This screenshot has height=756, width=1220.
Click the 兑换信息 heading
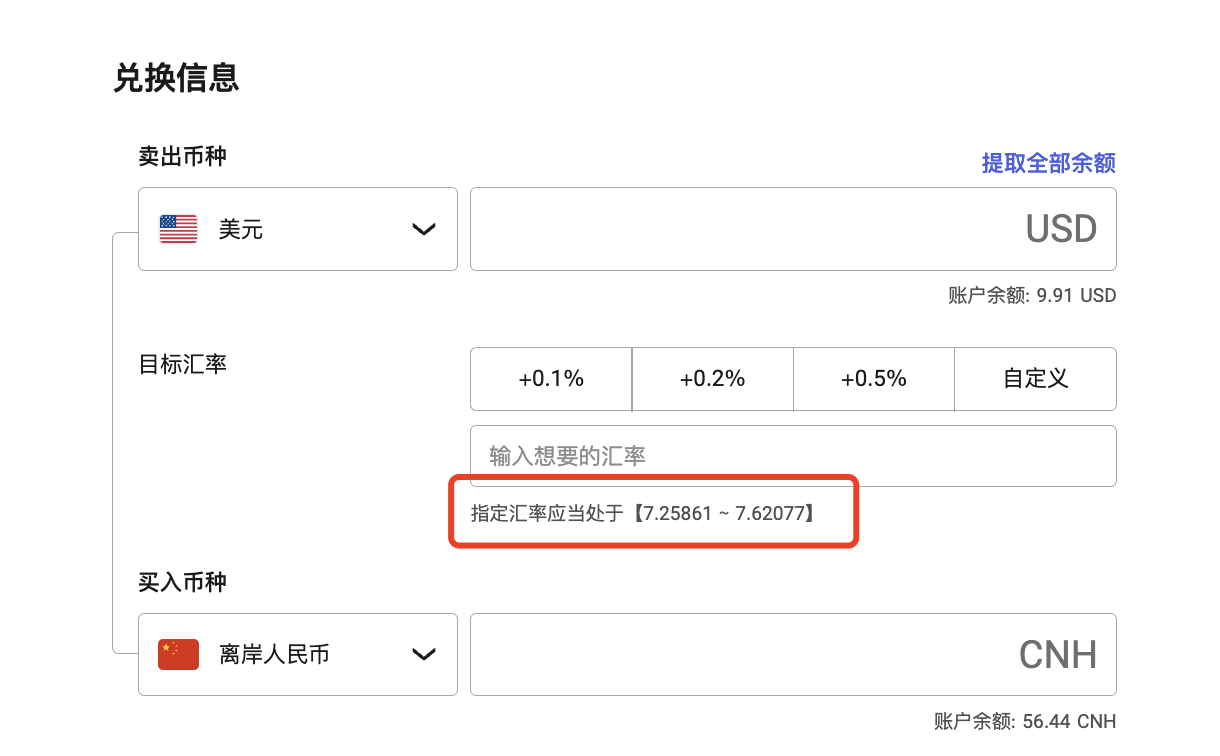point(176,78)
